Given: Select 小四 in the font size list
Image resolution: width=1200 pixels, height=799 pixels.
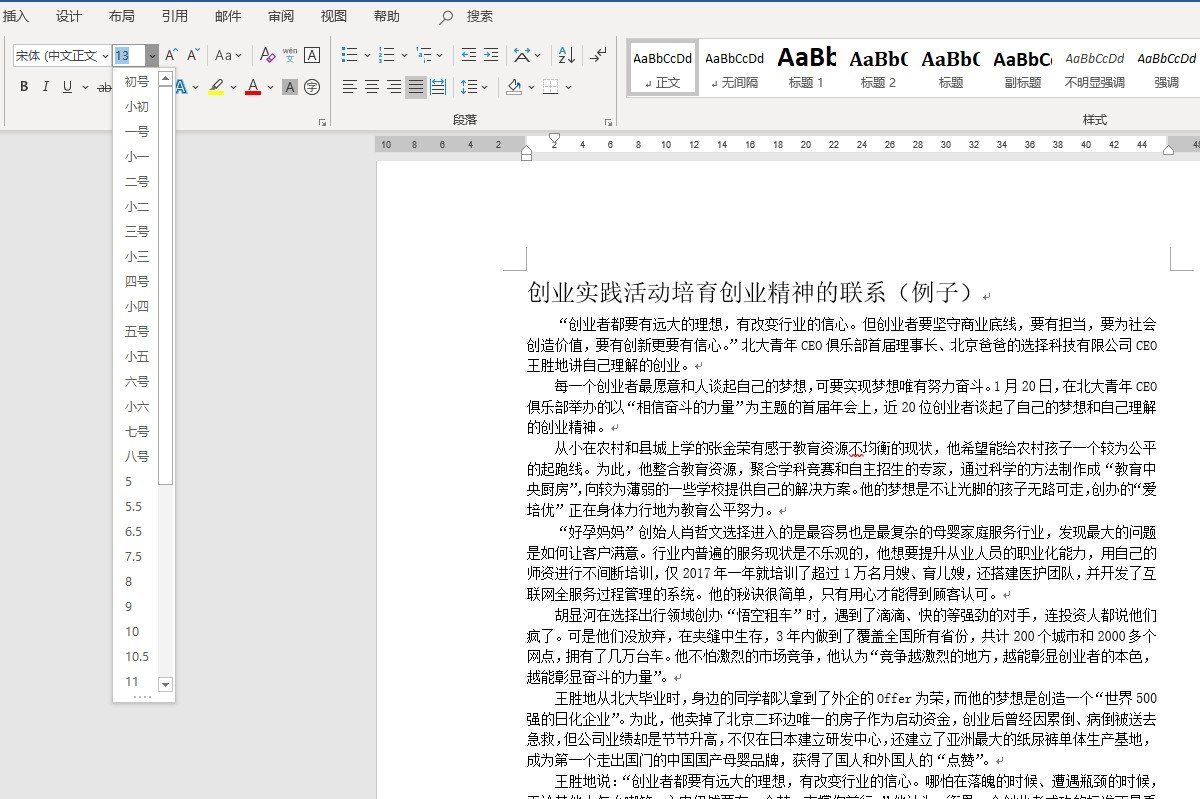Looking at the screenshot, I should (x=137, y=307).
